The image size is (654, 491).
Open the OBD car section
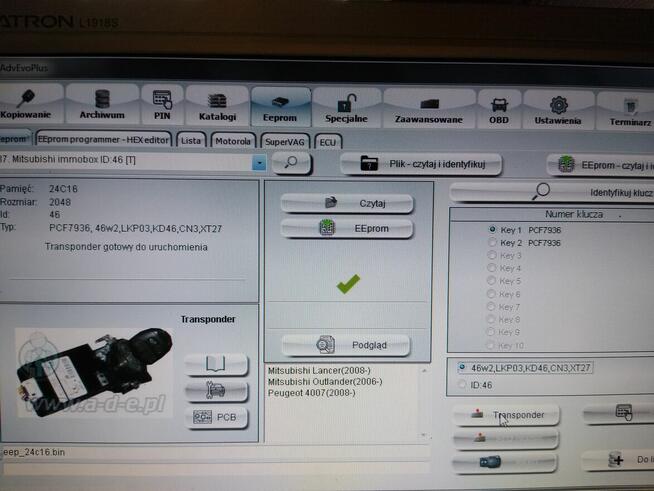tap(497, 109)
